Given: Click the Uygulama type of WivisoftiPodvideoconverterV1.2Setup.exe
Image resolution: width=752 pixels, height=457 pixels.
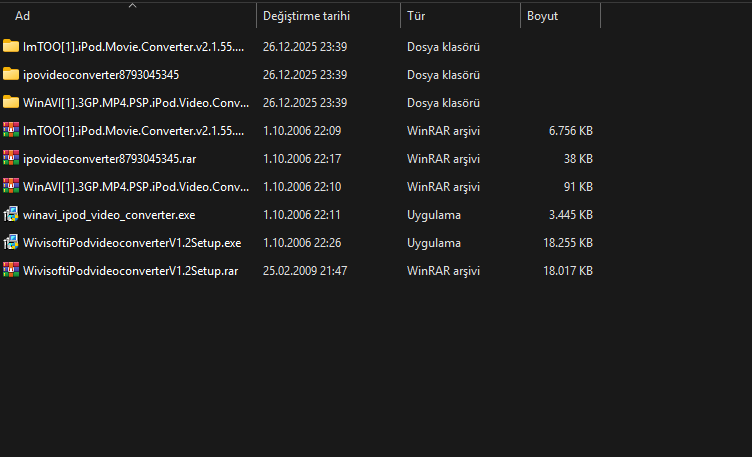Looking at the screenshot, I should (434, 243).
